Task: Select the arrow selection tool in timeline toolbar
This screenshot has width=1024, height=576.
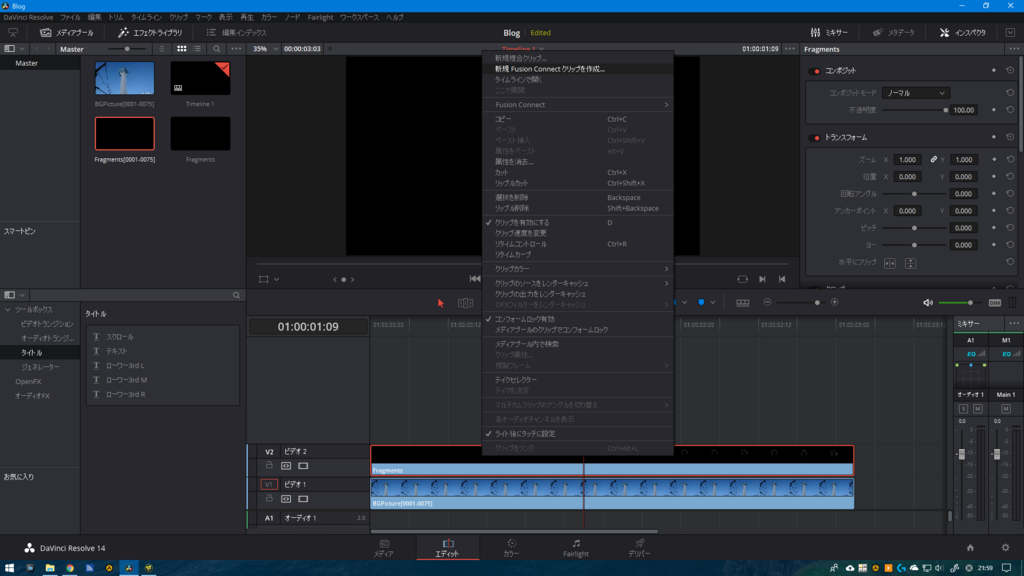Action: [441, 303]
